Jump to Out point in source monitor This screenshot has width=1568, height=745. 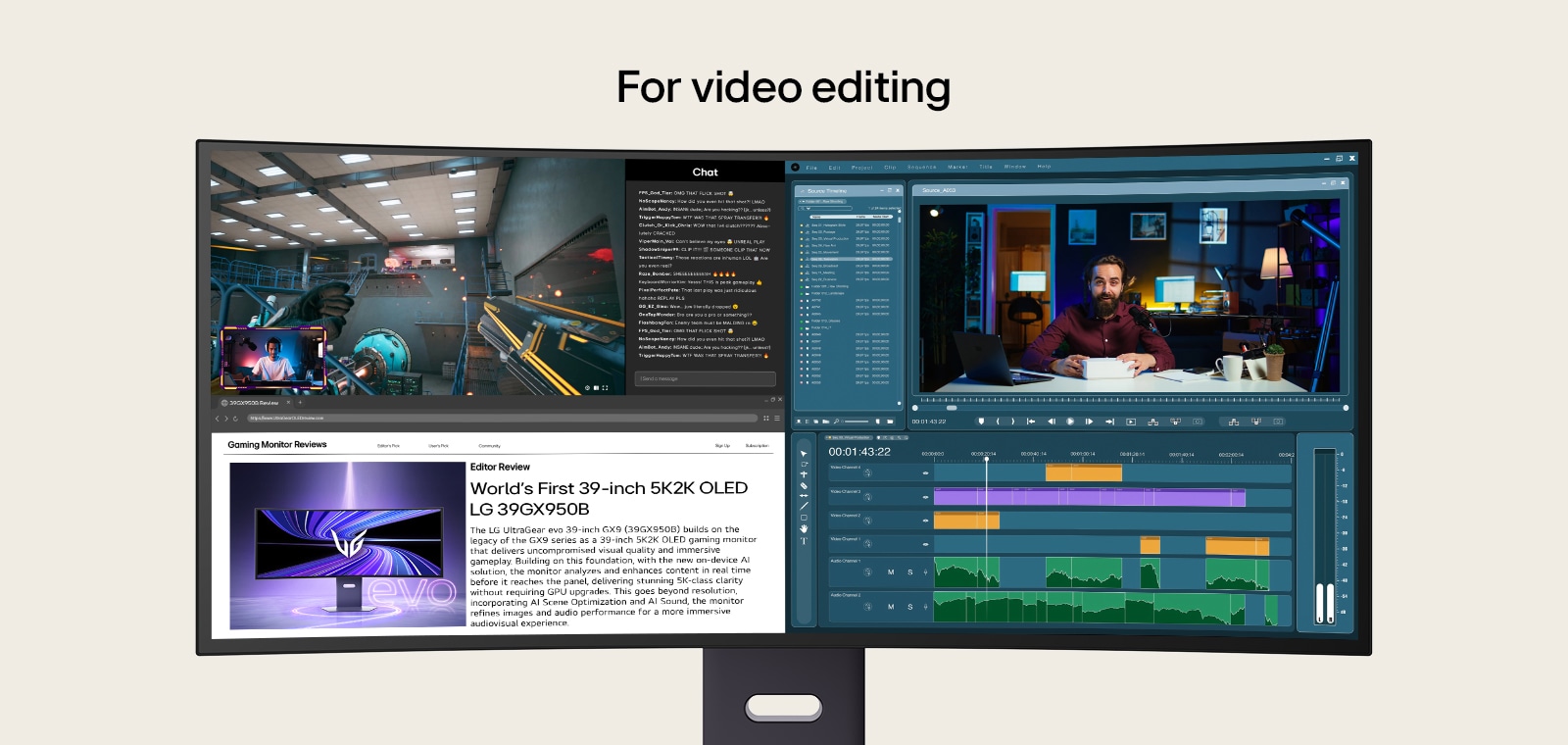1109,422
